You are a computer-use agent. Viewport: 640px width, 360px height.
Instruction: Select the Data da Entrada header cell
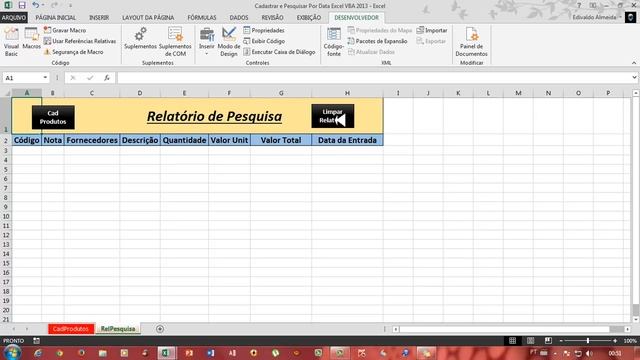347,140
